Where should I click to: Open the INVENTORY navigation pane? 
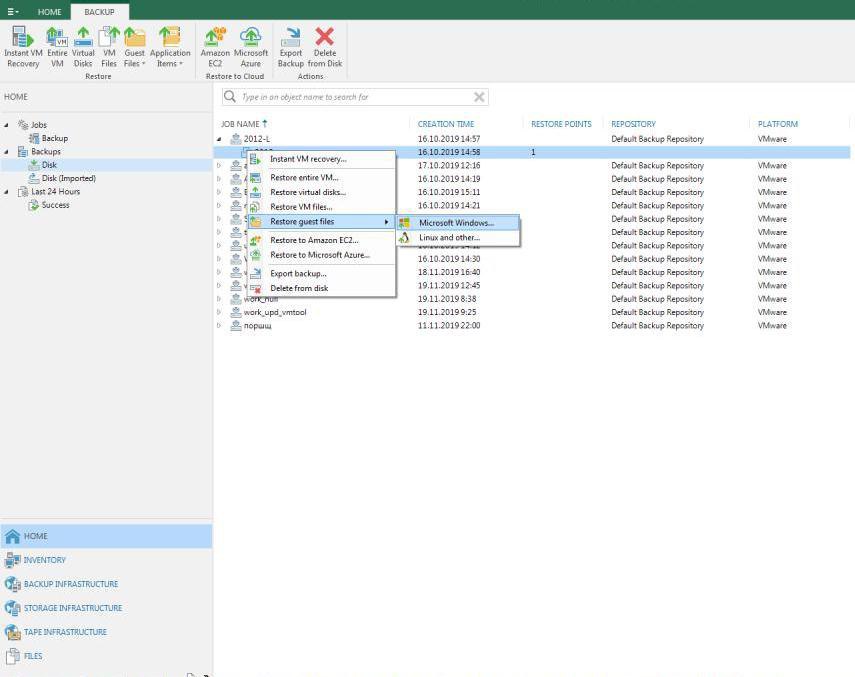click(106, 560)
